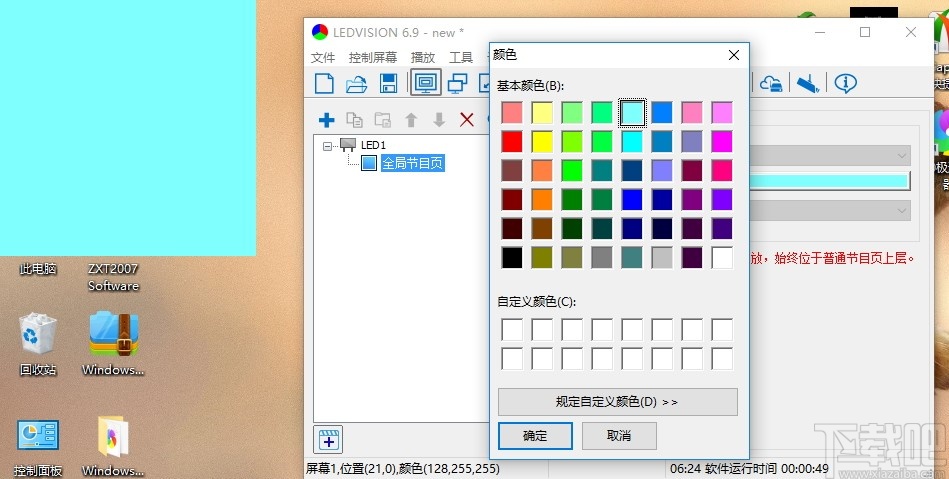Viewport: 949px width, 479px height.
Task: Open the cloud server toolbar icon
Action: 771,84
